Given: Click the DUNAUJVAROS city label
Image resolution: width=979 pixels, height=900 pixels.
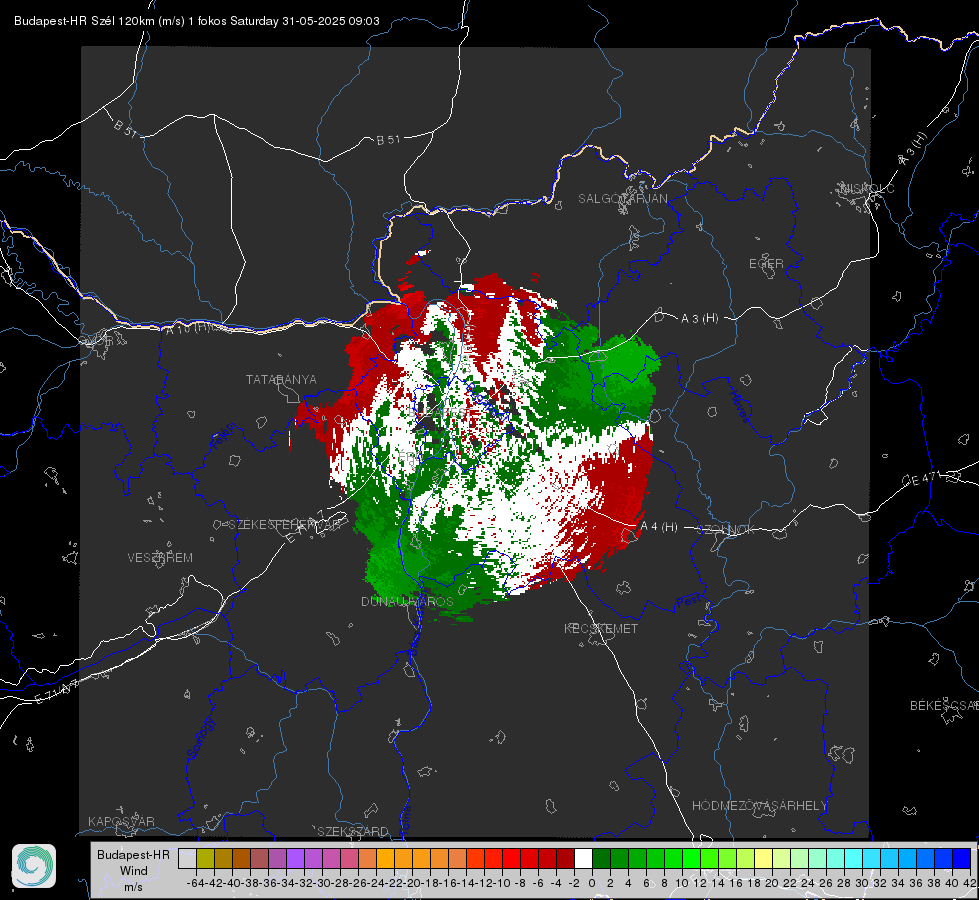Looking at the screenshot, I should (x=407, y=601).
